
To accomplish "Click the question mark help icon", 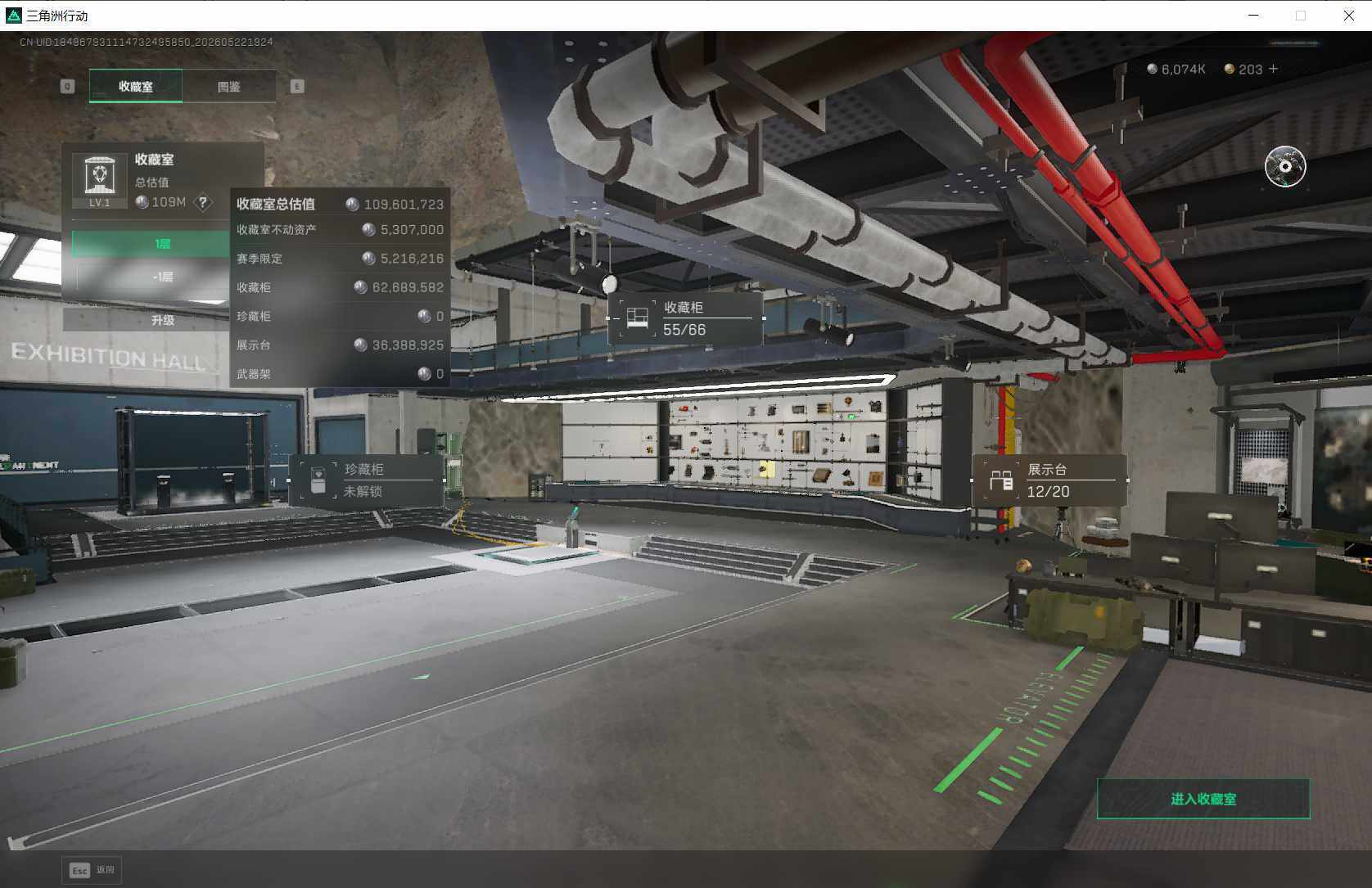I will point(203,202).
